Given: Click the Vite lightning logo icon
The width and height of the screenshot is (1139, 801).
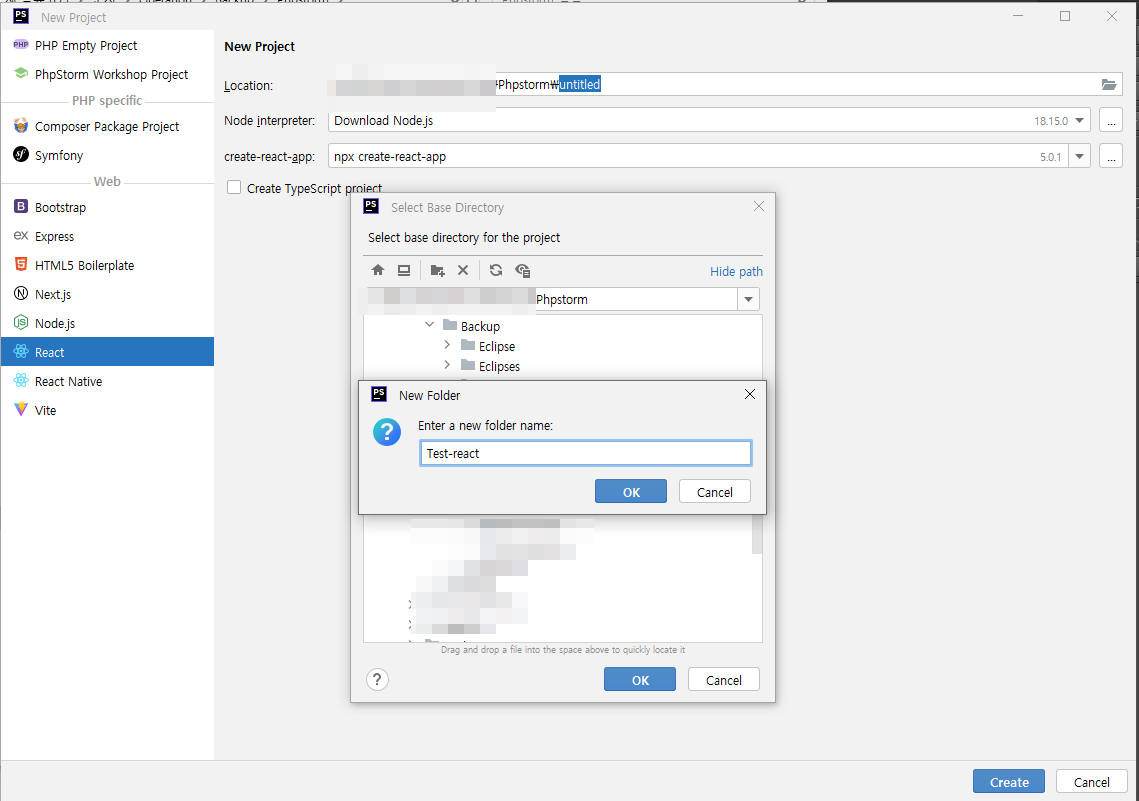Looking at the screenshot, I should point(21,410).
